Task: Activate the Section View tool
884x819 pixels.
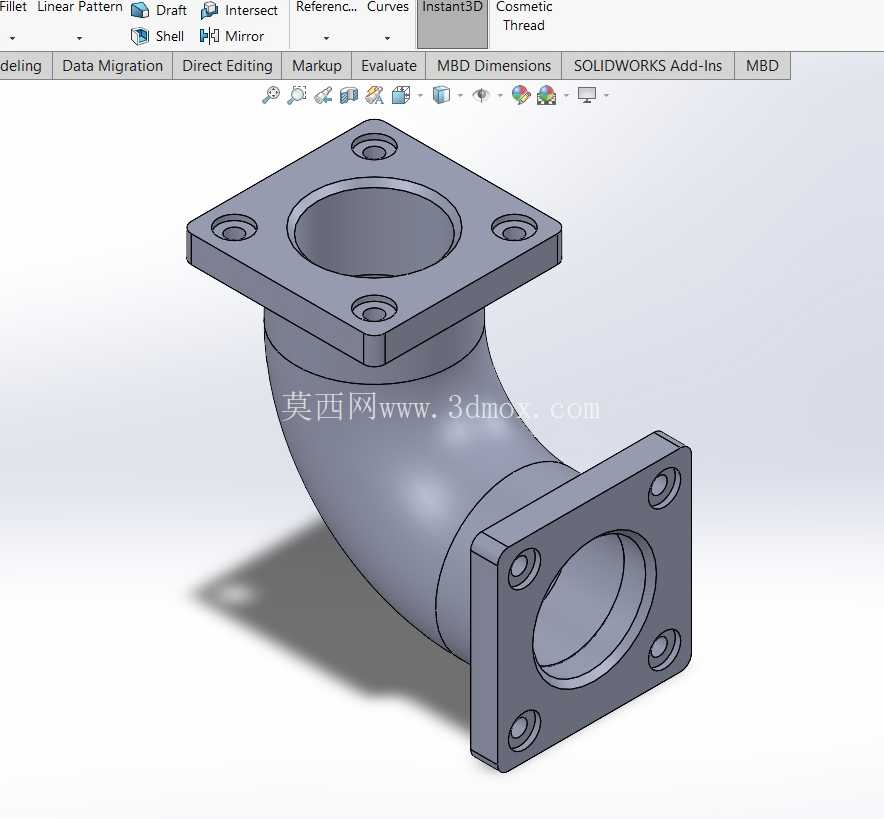Action: [x=349, y=95]
